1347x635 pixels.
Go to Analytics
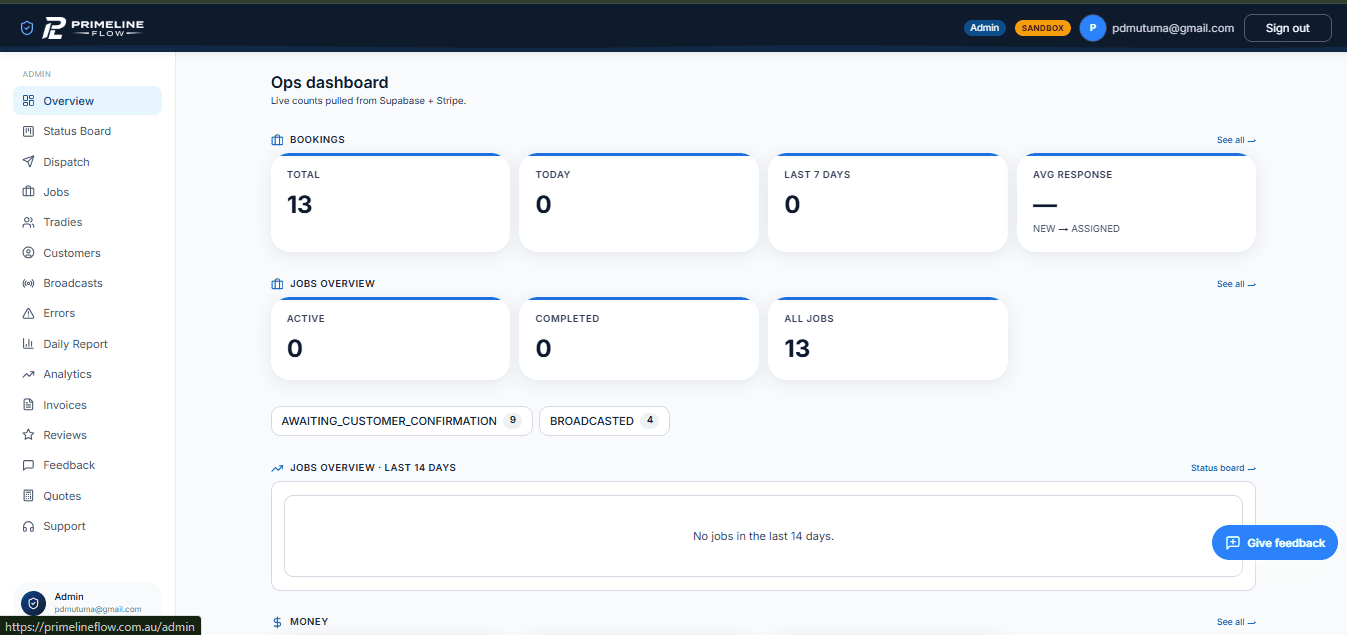[87, 374]
